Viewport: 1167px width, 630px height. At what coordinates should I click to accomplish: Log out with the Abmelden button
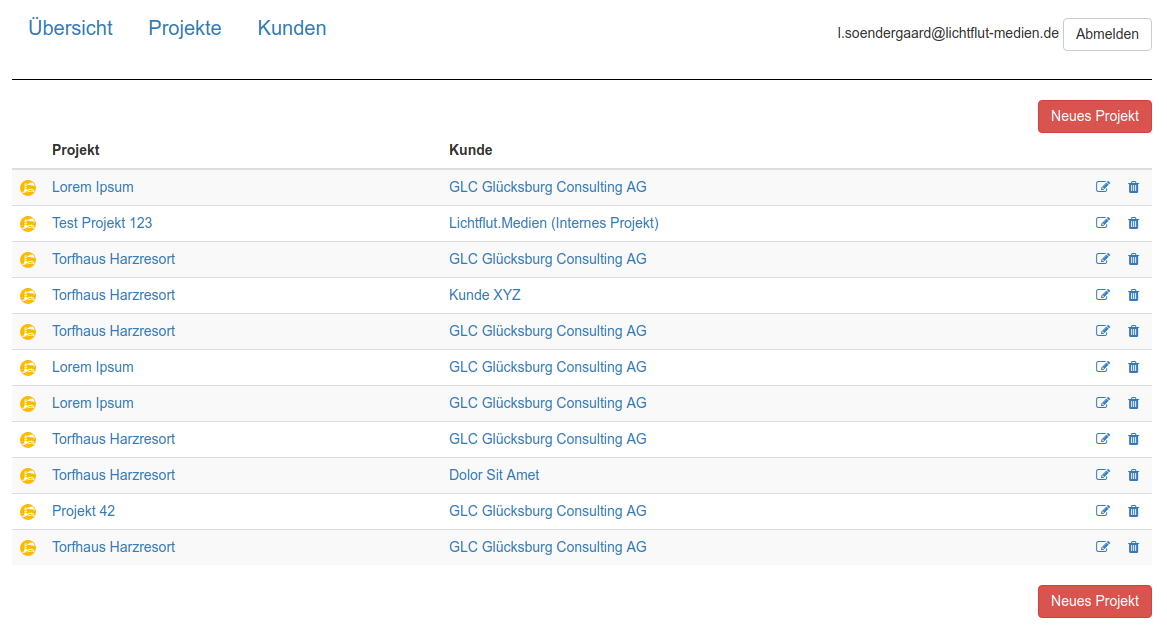1107,34
